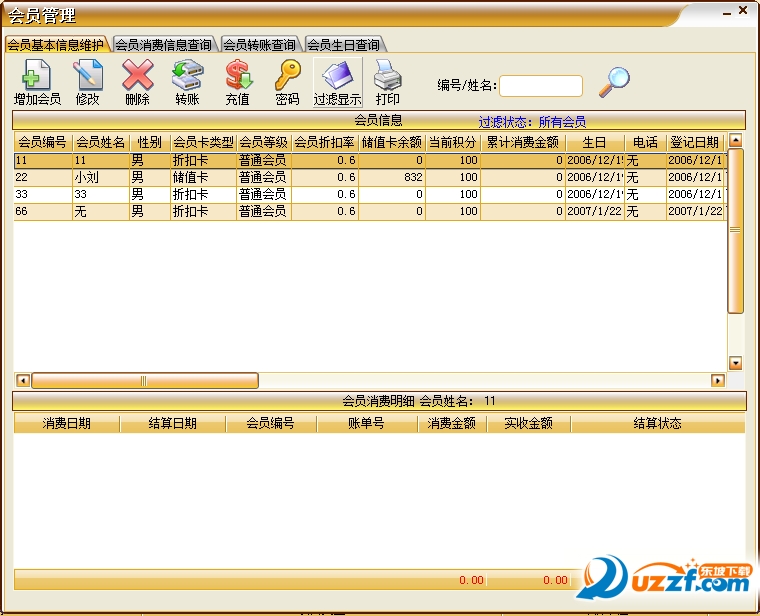Click the 性别 column header
Screen dimensions: 760x616
(150, 142)
